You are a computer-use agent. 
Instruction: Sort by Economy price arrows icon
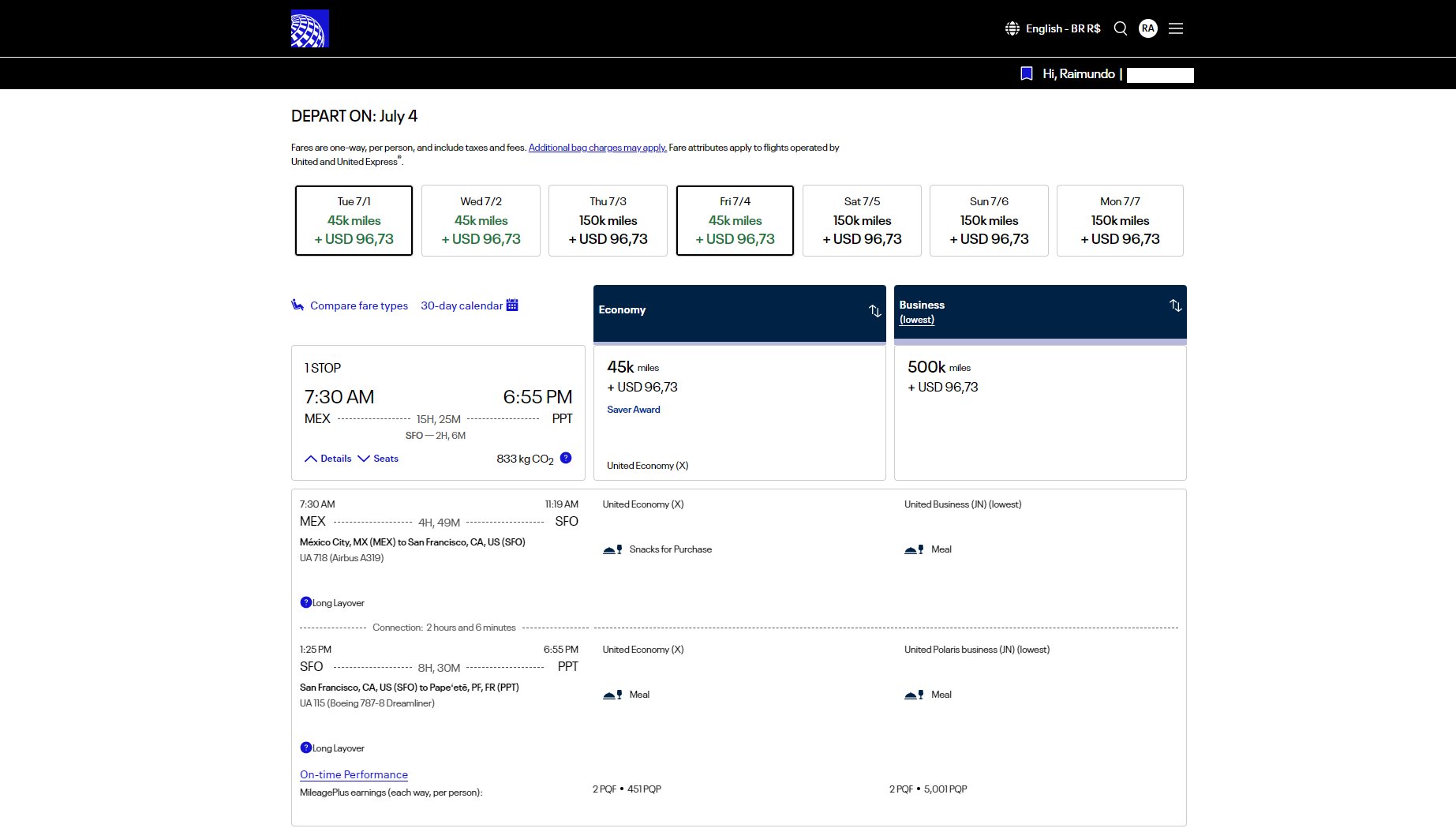pos(875,311)
